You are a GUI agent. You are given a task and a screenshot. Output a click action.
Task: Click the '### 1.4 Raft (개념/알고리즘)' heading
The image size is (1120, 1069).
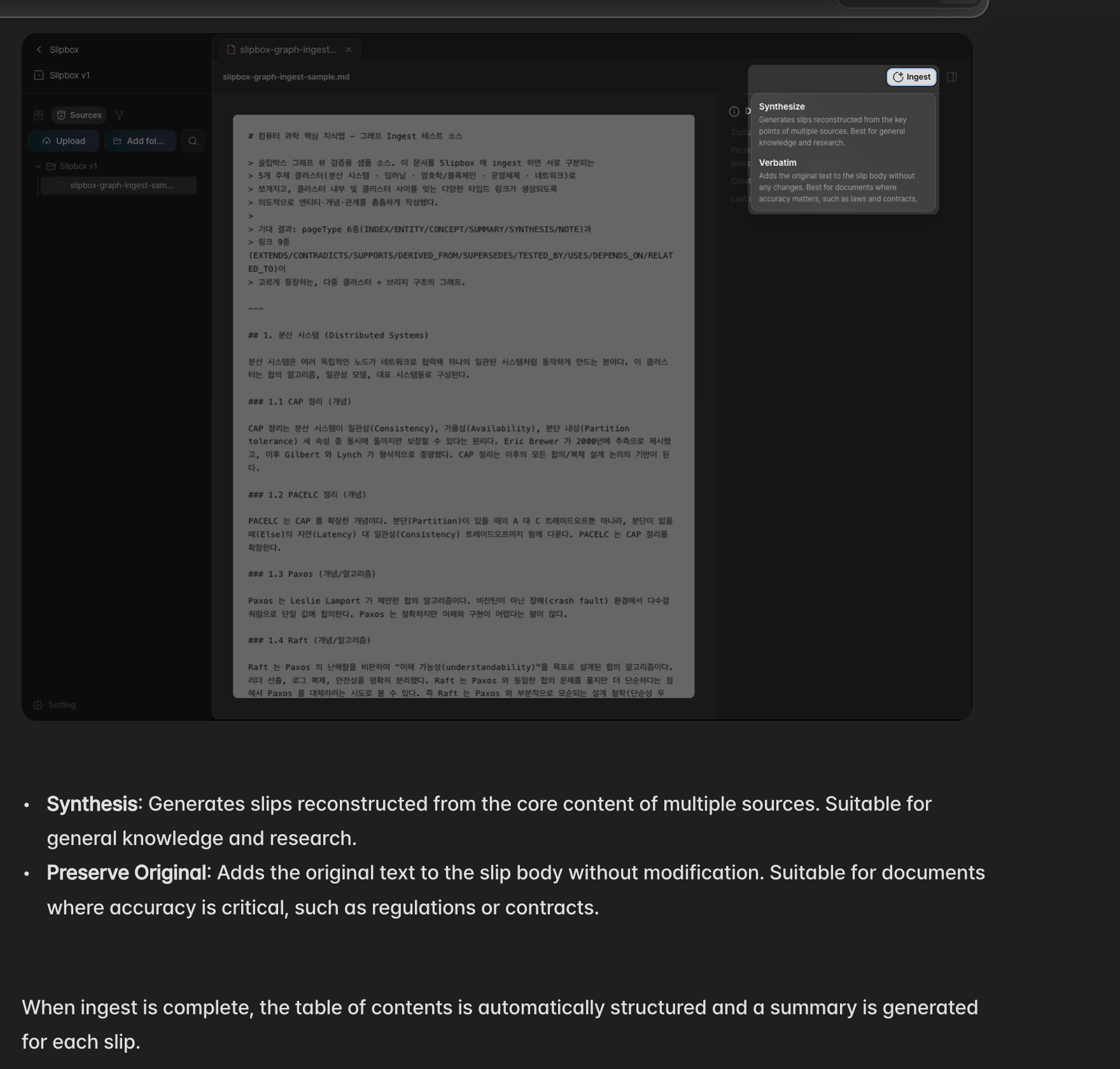point(309,640)
